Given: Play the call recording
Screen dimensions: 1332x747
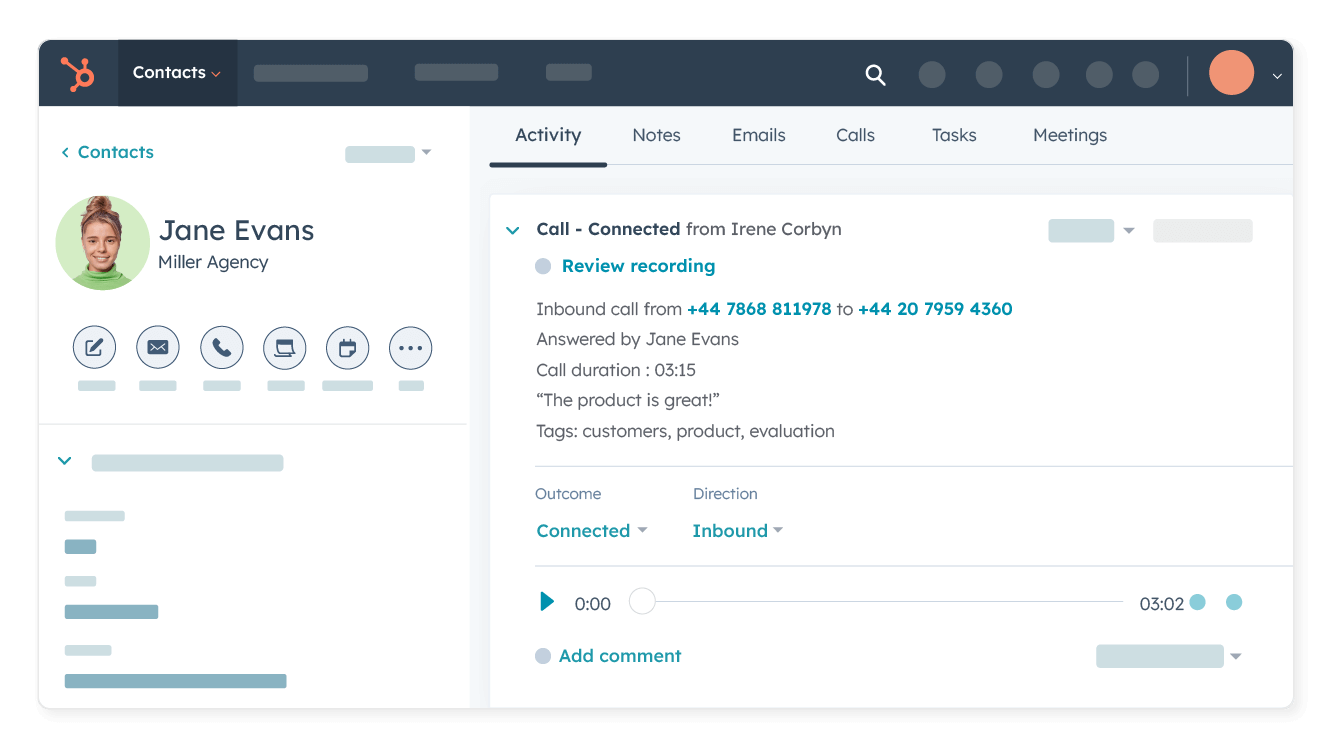Looking at the screenshot, I should (x=547, y=602).
